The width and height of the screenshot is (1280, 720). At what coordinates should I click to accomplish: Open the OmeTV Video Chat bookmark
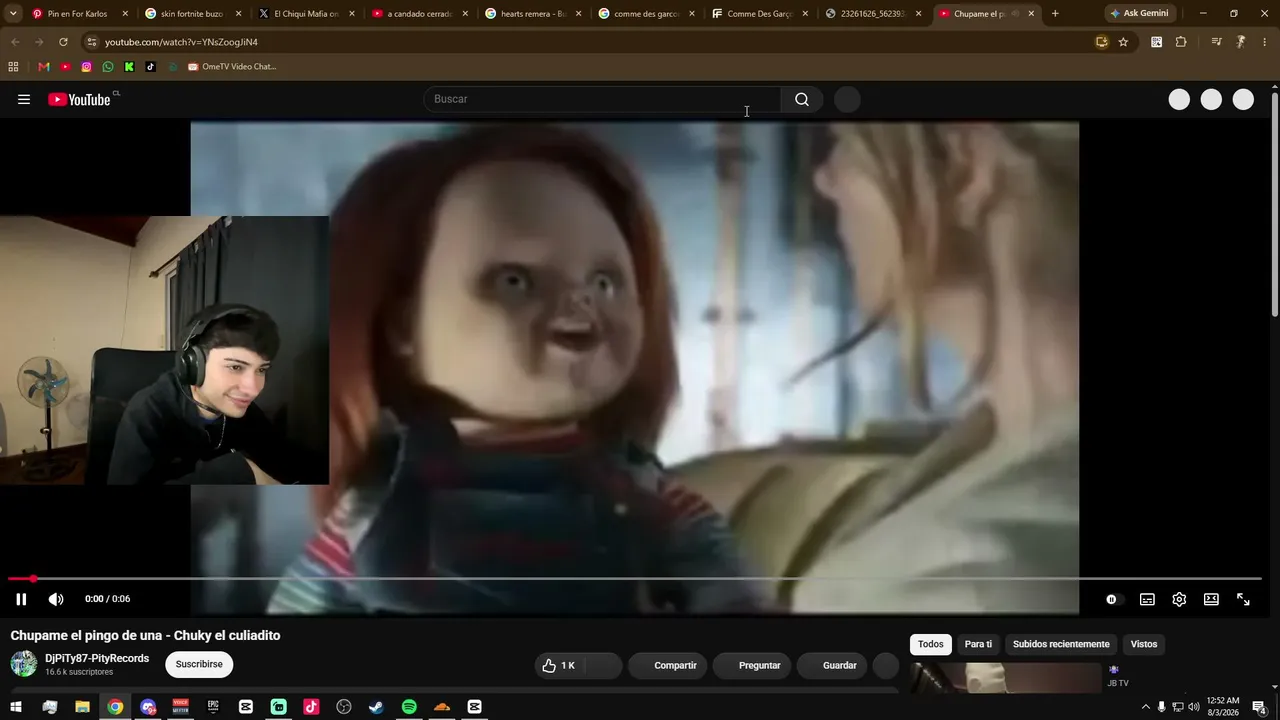(x=231, y=67)
